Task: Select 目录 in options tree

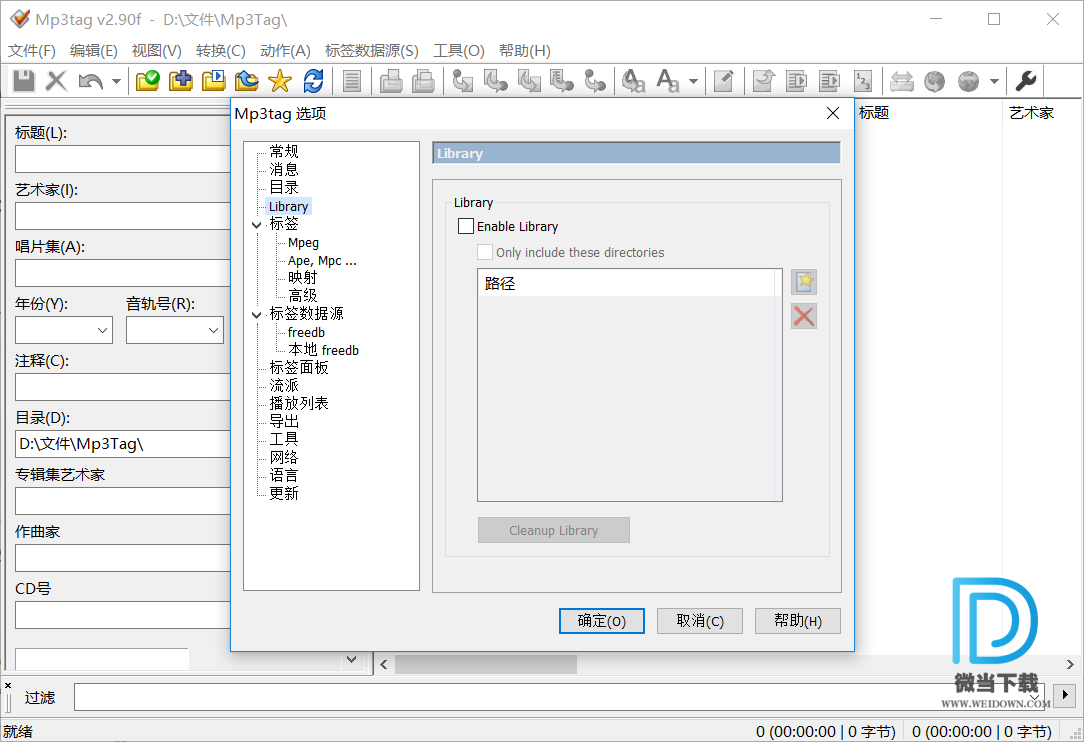Action: [284, 187]
